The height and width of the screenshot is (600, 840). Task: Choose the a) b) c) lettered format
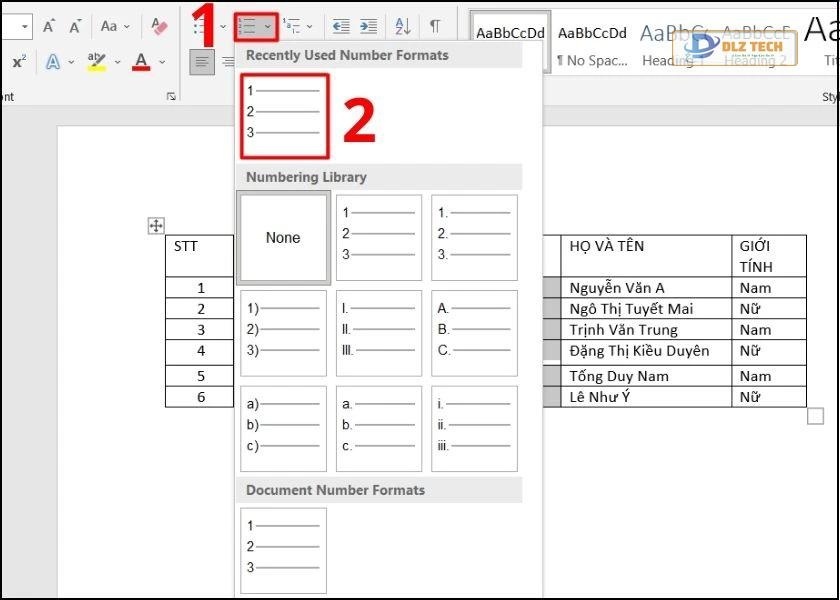point(283,427)
